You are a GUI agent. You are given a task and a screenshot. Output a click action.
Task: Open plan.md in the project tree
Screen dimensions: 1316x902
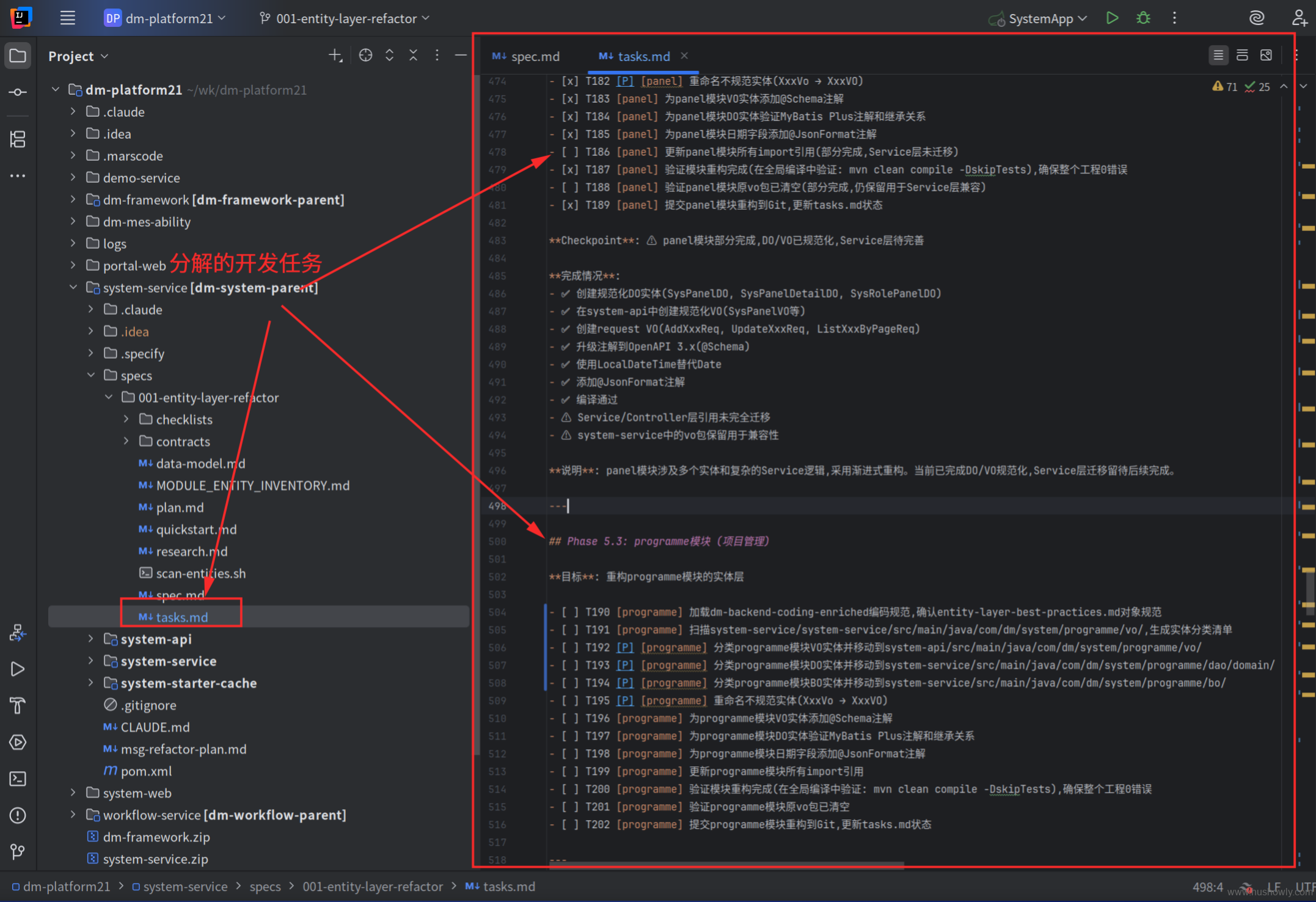(180, 508)
